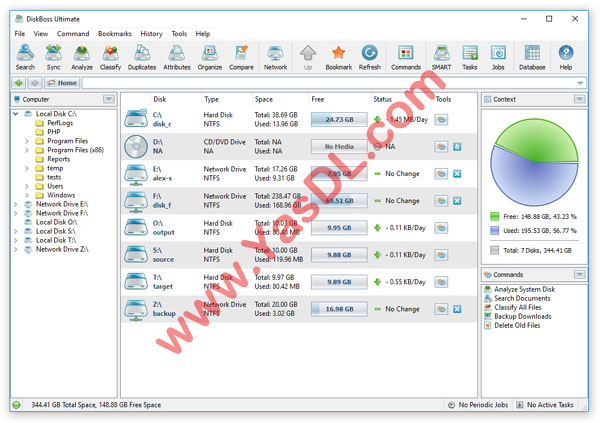Screen dimensions: 600x423
Task: Open the Classify tool
Action: coord(110,57)
